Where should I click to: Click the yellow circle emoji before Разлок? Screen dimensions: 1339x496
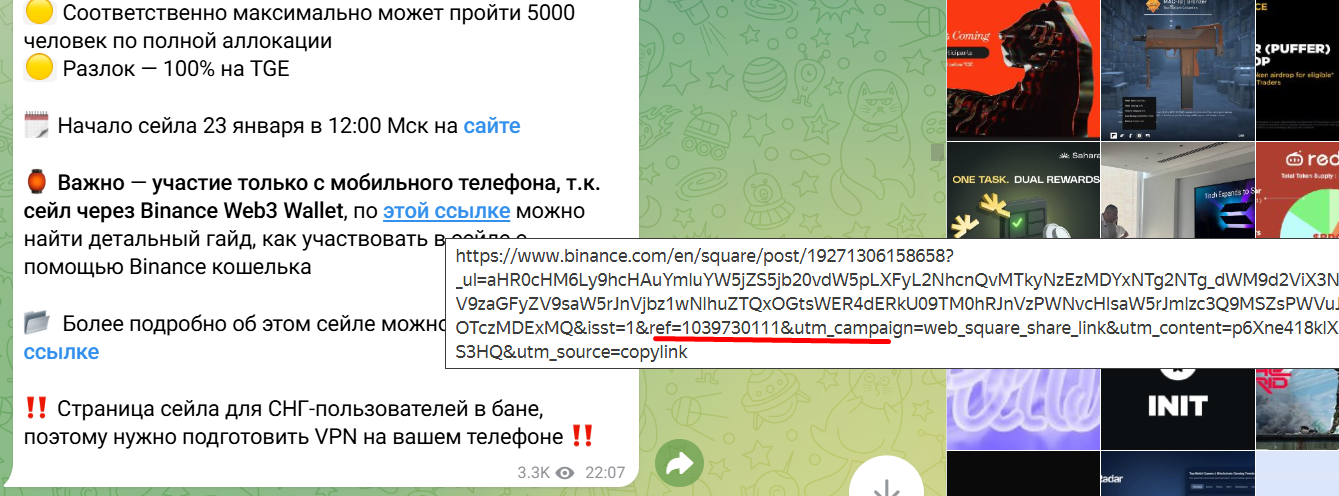pos(38,69)
